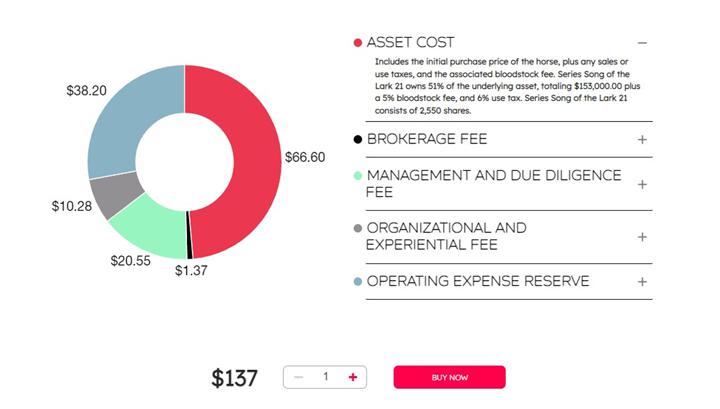Expand Organizational and Experiential Fee plus icon
Screen dimensions: 720x409
(x=642, y=237)
